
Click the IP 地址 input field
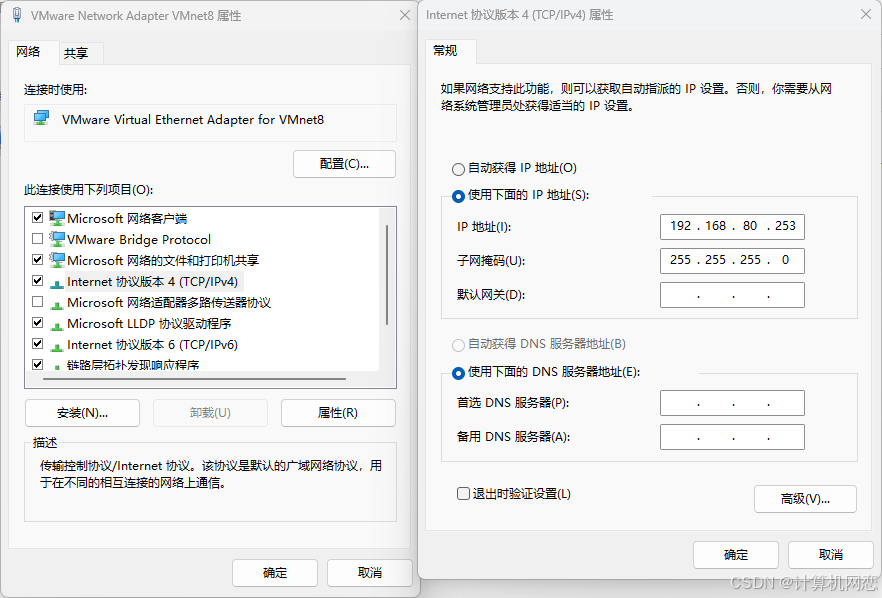pyautogui.click(x=732, y=226)
